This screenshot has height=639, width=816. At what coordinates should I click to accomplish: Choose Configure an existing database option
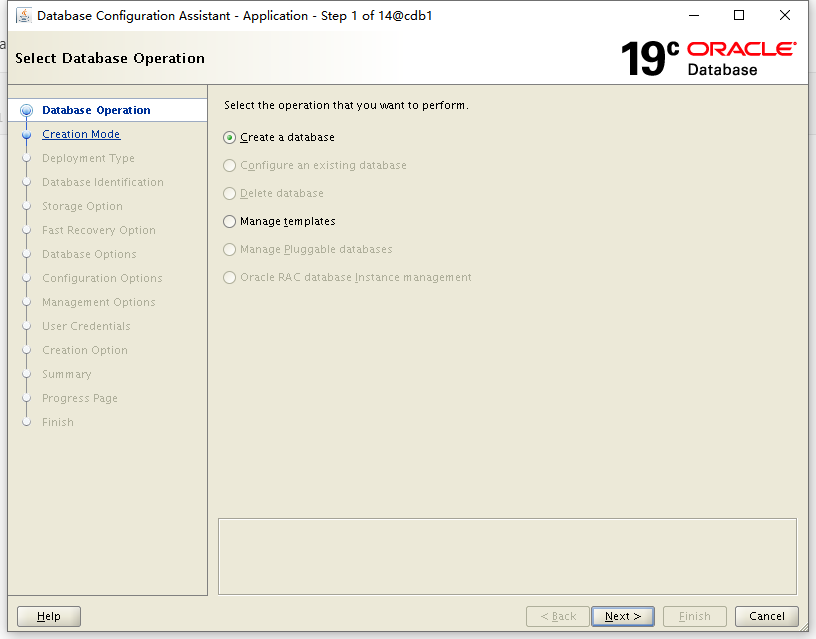[229, 165]
